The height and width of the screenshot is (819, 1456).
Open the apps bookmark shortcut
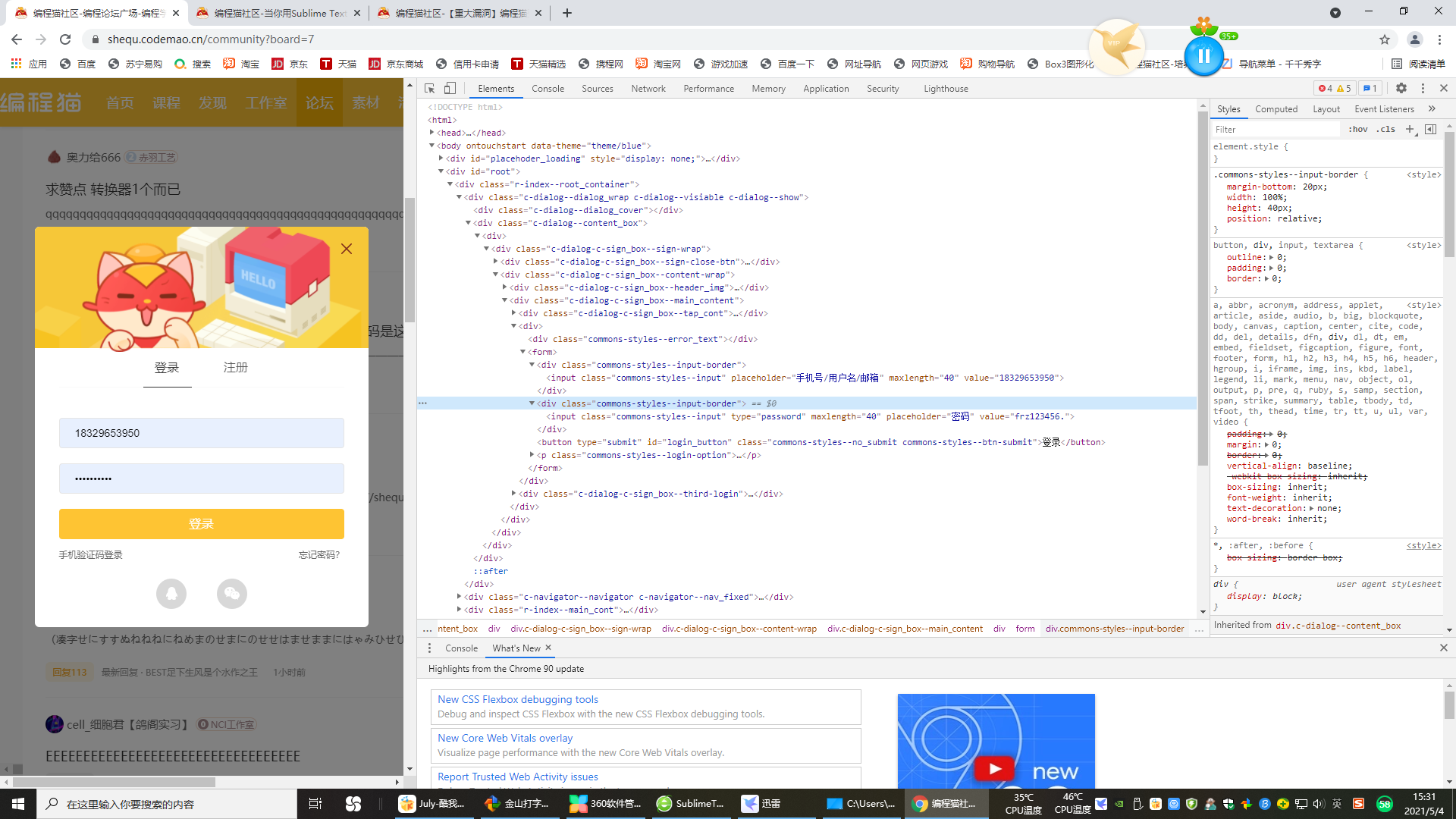(30, 64)
